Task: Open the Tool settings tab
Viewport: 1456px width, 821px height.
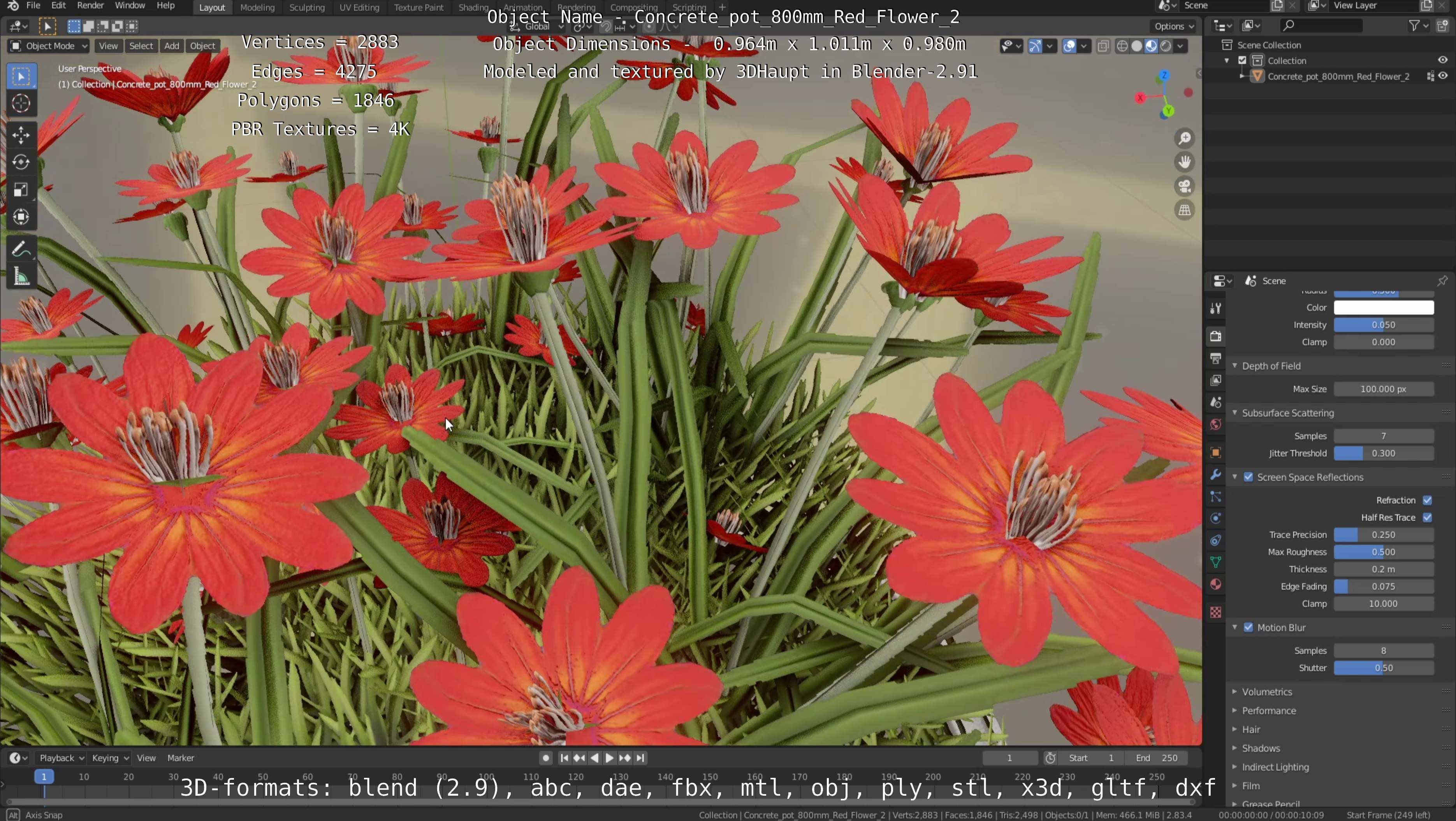Action: click(x=1216, y=308)
